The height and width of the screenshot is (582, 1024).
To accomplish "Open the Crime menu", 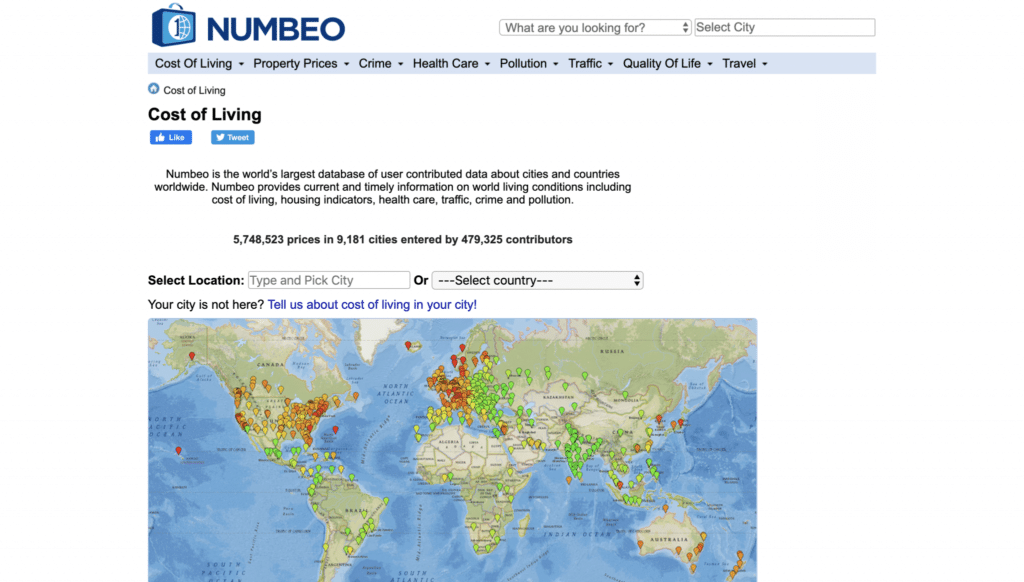I will tap(381, 63).
